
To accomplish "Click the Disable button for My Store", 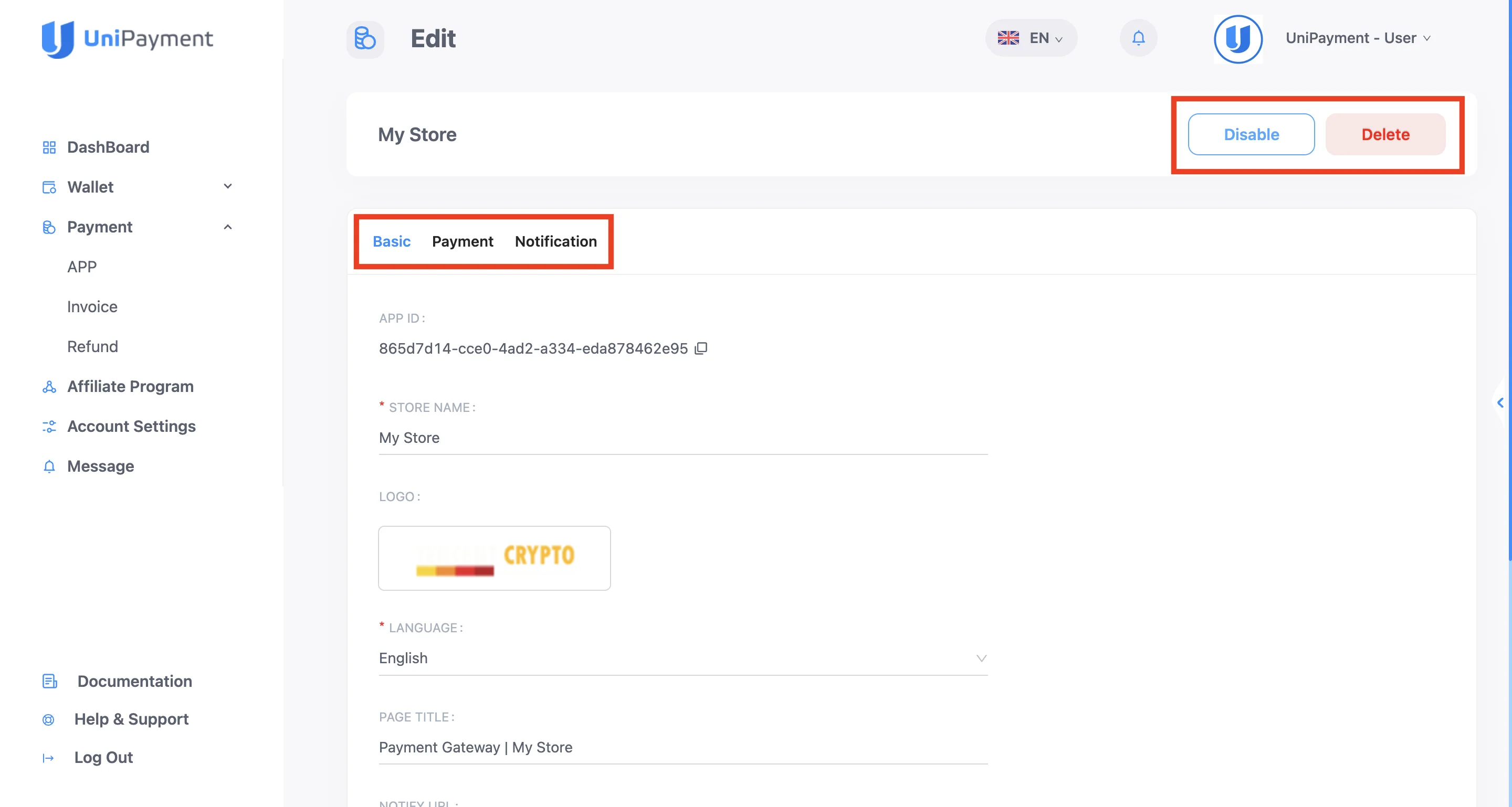I will pos(1252,134).
